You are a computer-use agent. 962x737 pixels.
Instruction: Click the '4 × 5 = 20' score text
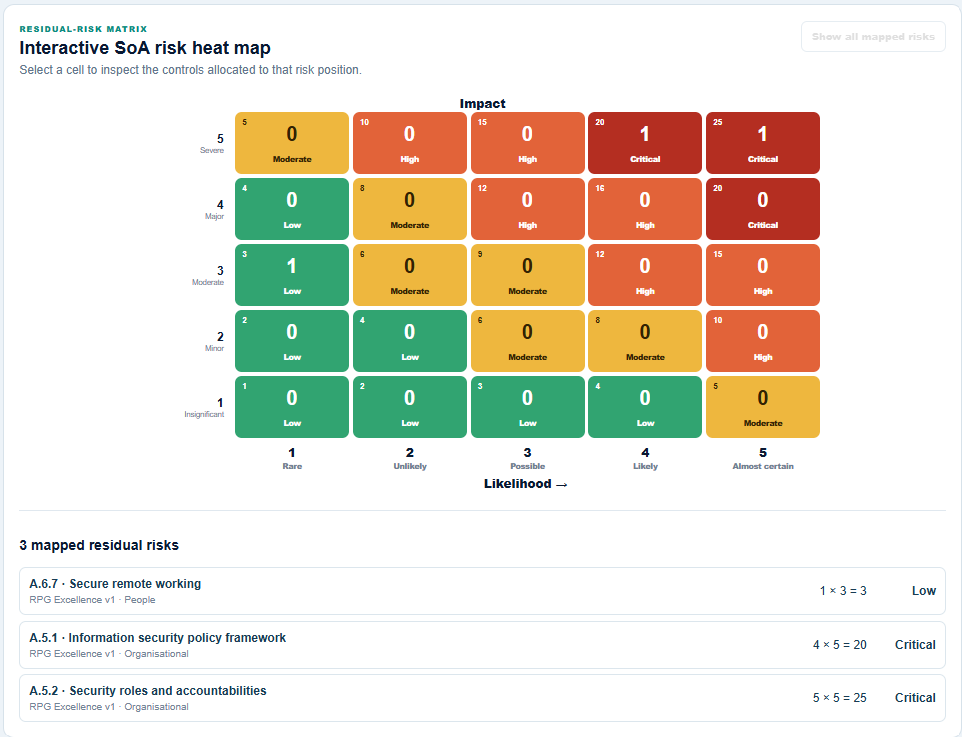[x=840, y=645]
